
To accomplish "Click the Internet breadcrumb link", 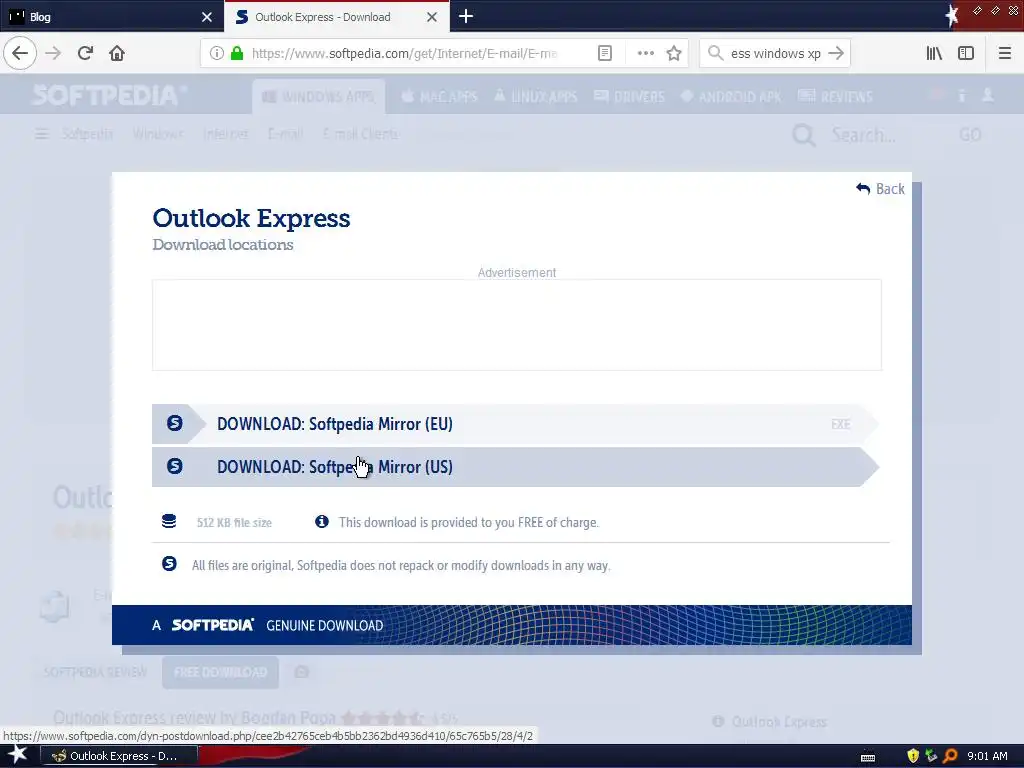I will tap(225, 134).
